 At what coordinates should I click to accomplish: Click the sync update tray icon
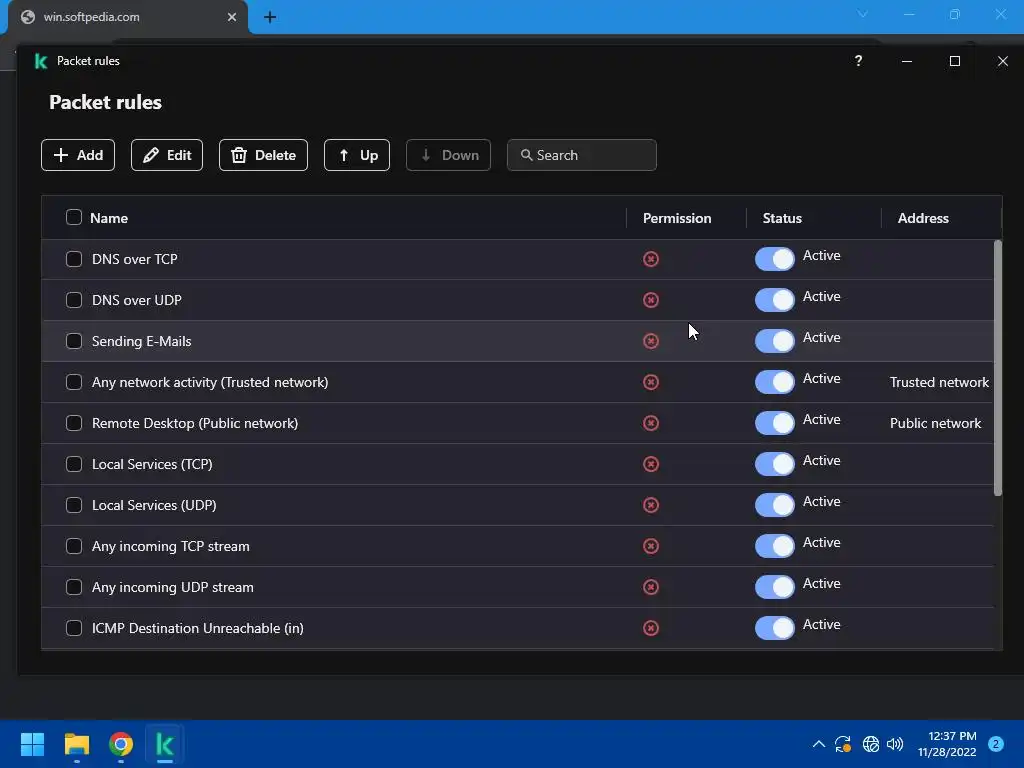point(843,744)
